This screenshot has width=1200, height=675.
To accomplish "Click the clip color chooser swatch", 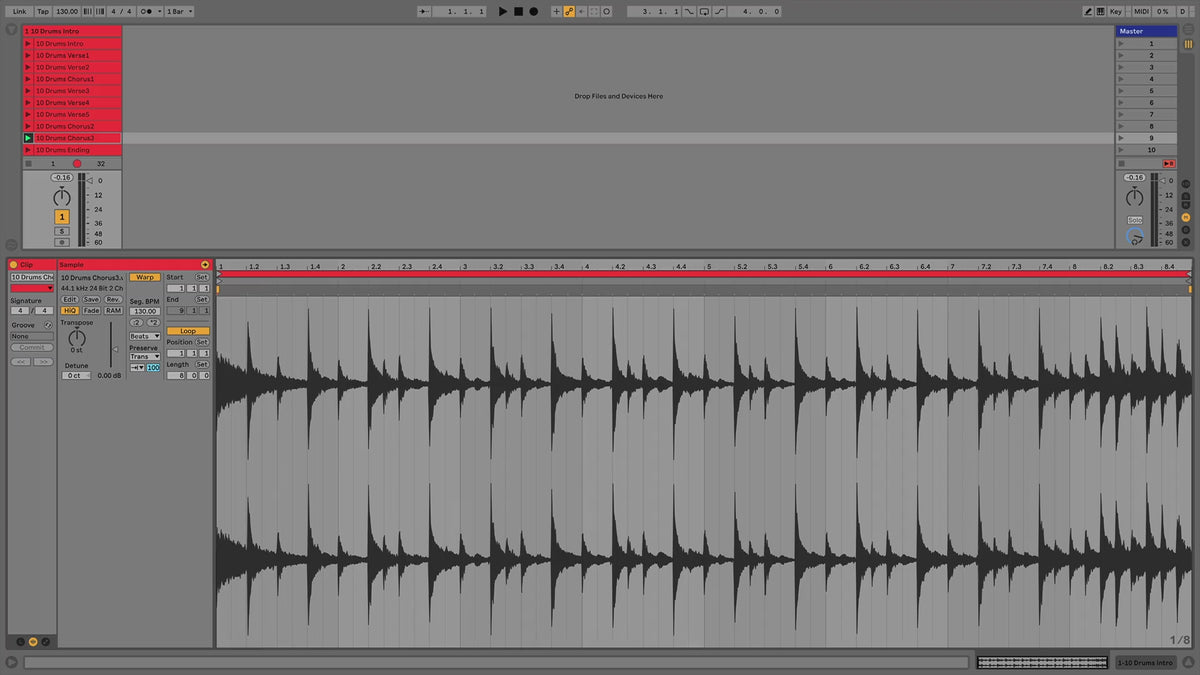I will coord(32,288).
